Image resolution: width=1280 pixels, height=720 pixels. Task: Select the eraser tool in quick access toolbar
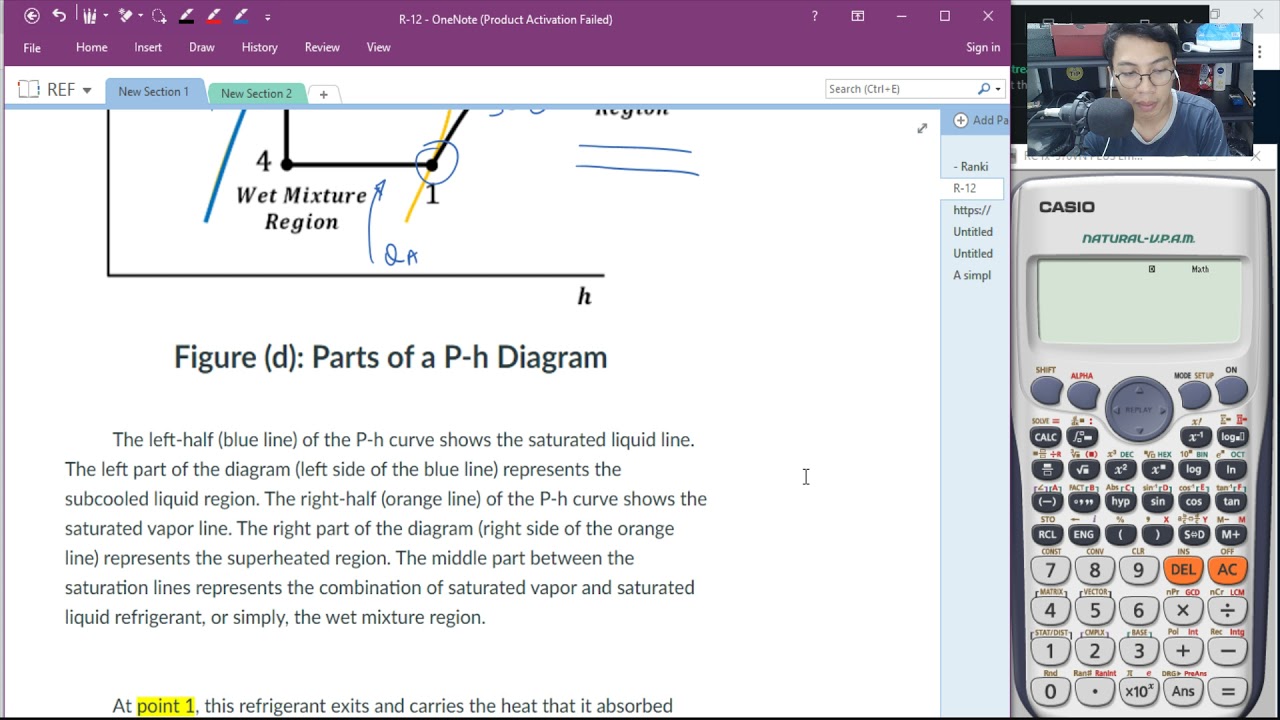(125, 16)
